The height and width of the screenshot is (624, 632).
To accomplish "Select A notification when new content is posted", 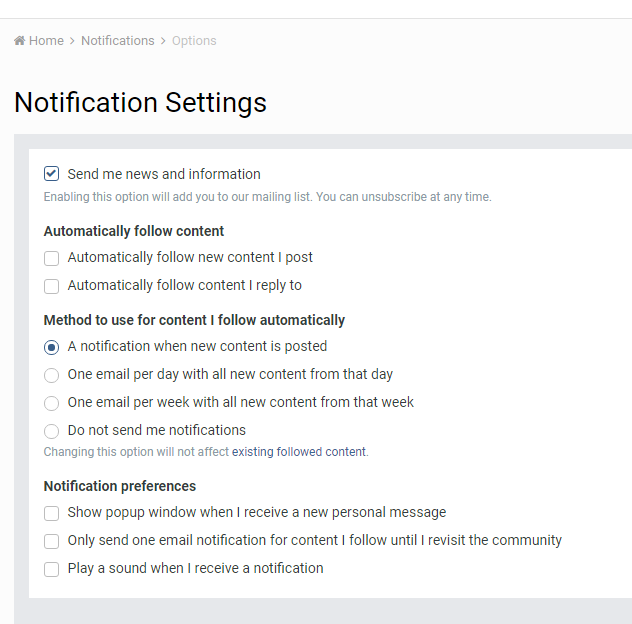I will point(51,347).
